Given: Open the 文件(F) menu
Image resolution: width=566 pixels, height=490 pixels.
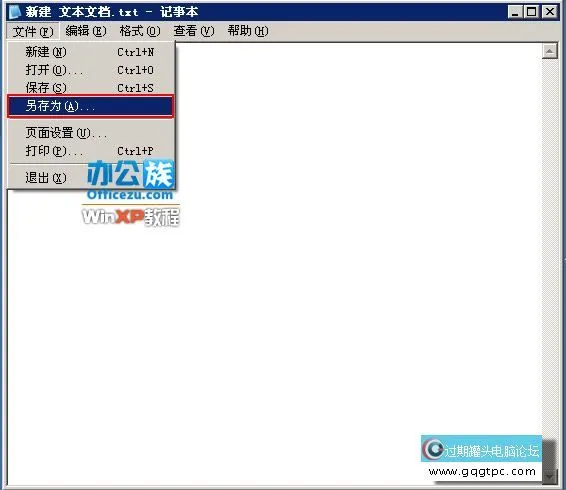Looking at the screenshot, I should (x=33, y=31).
